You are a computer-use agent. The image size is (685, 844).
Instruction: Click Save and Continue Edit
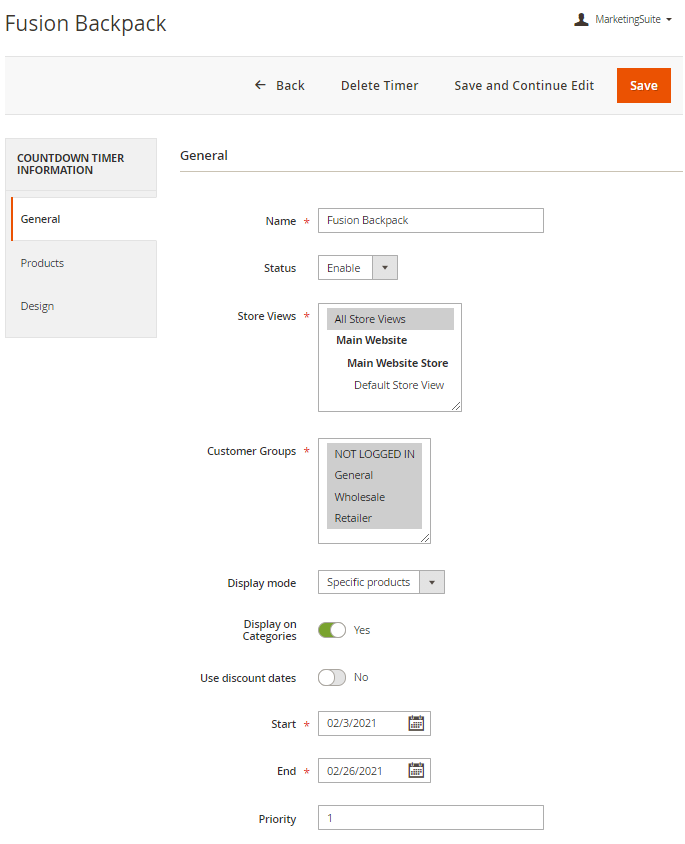[524, 85]
